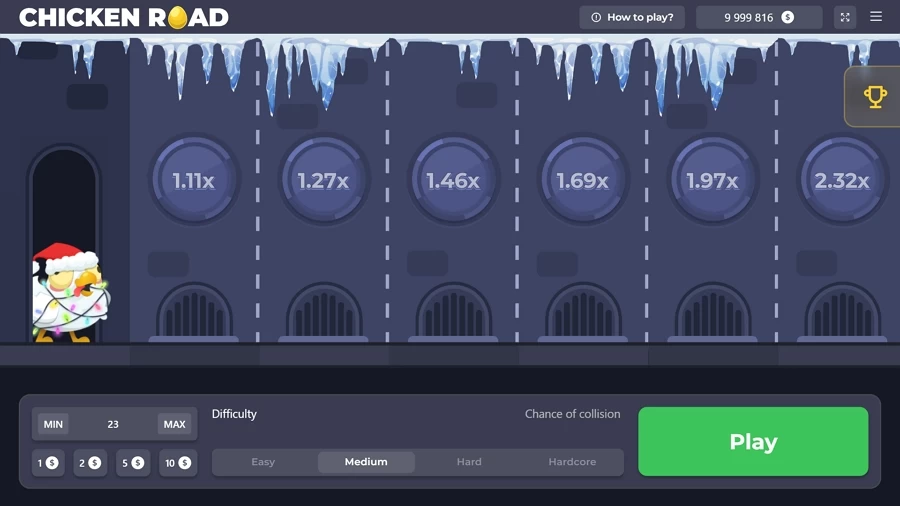Toggle fullscreen mode icon
The image size is (900, 506).
[x=845, y=17]
